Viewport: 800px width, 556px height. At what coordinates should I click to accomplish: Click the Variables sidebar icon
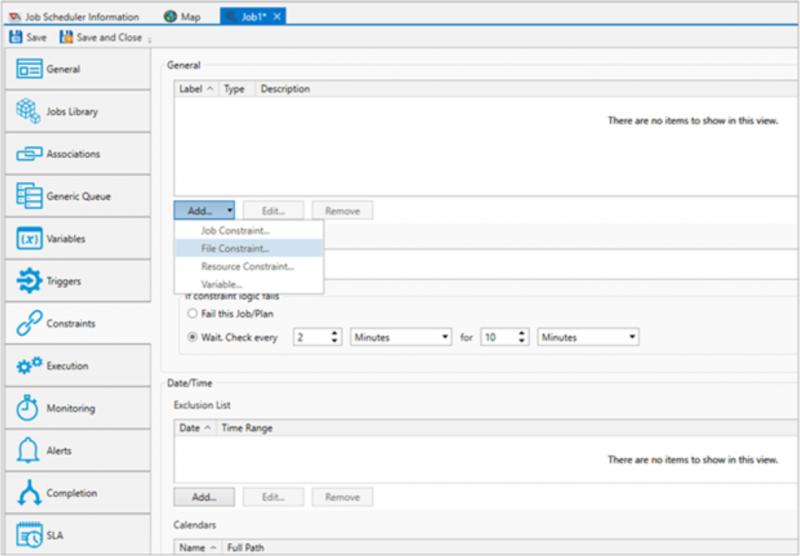pos(30,239)
